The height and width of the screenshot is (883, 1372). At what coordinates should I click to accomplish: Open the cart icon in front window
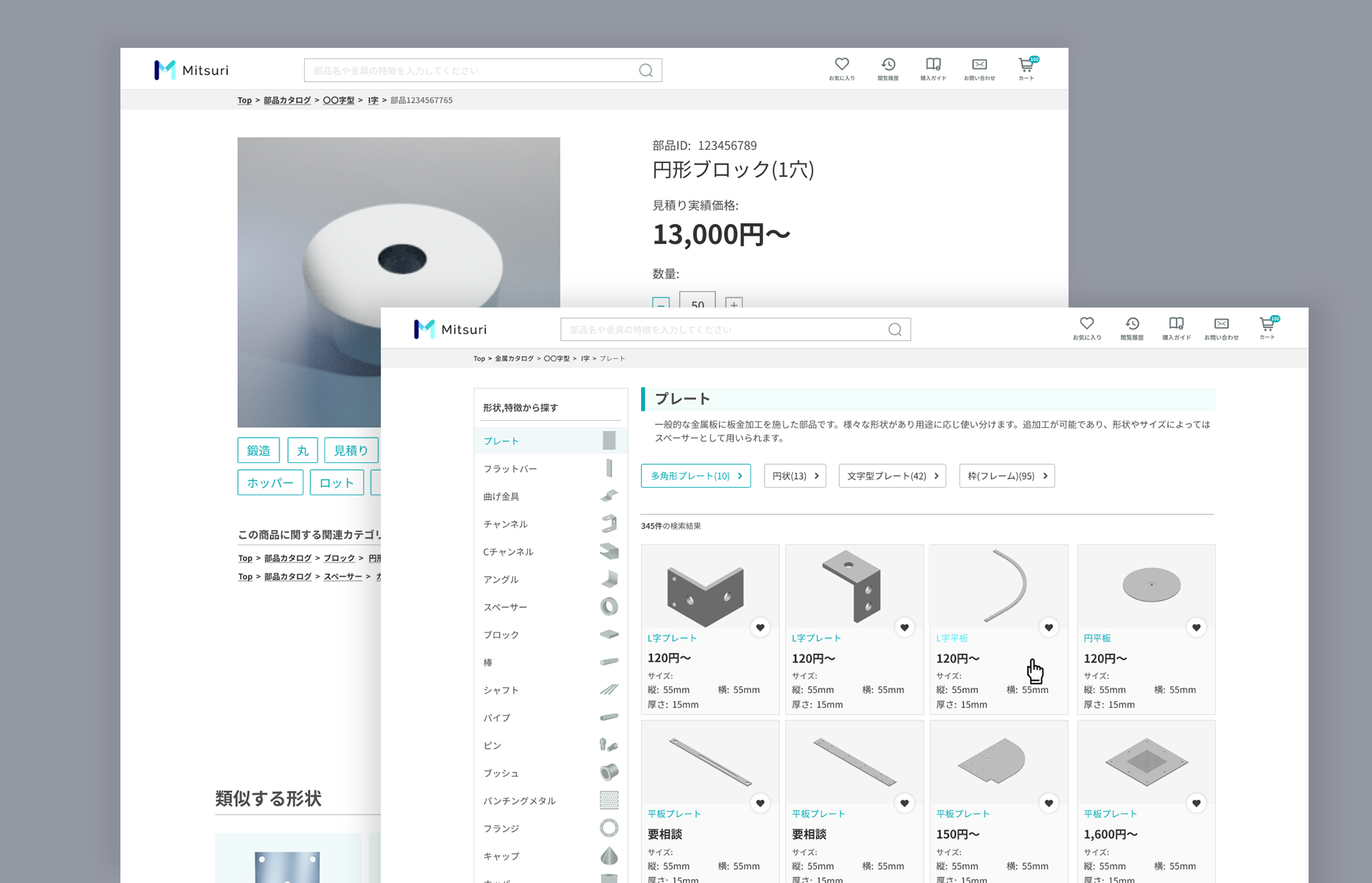point(1266,324)
